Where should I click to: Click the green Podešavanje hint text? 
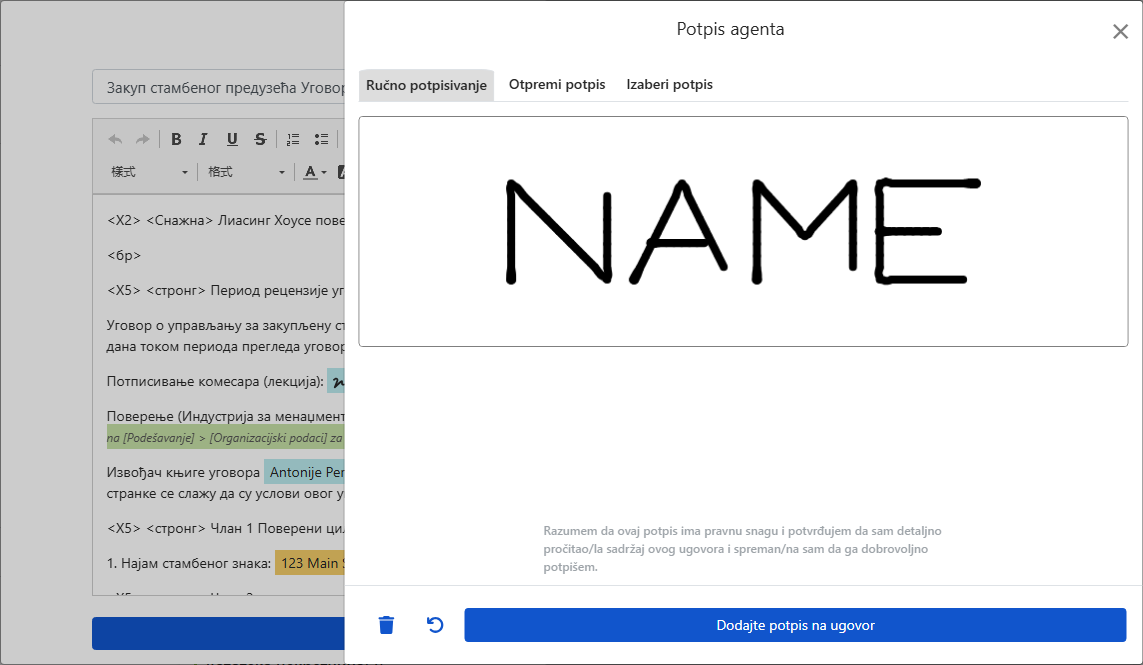(225, 438)
